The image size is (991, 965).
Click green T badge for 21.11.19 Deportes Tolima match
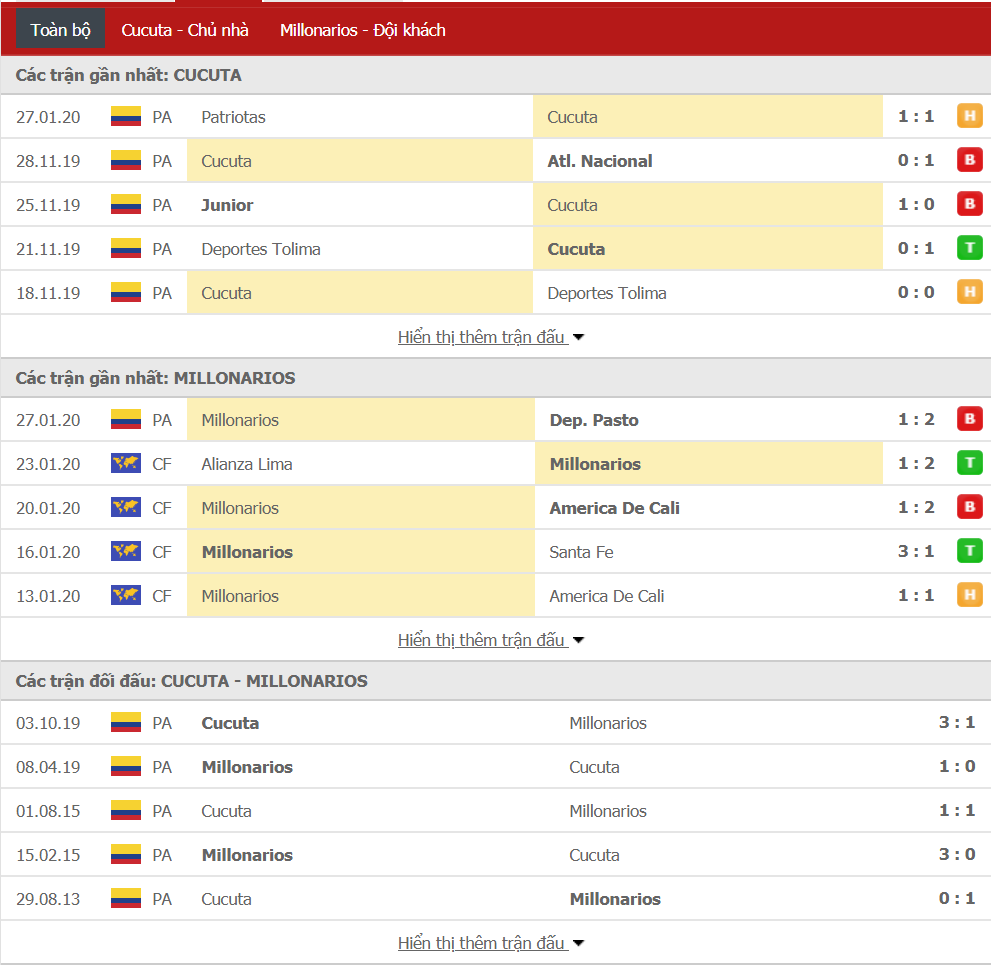[x=970, y=248]
